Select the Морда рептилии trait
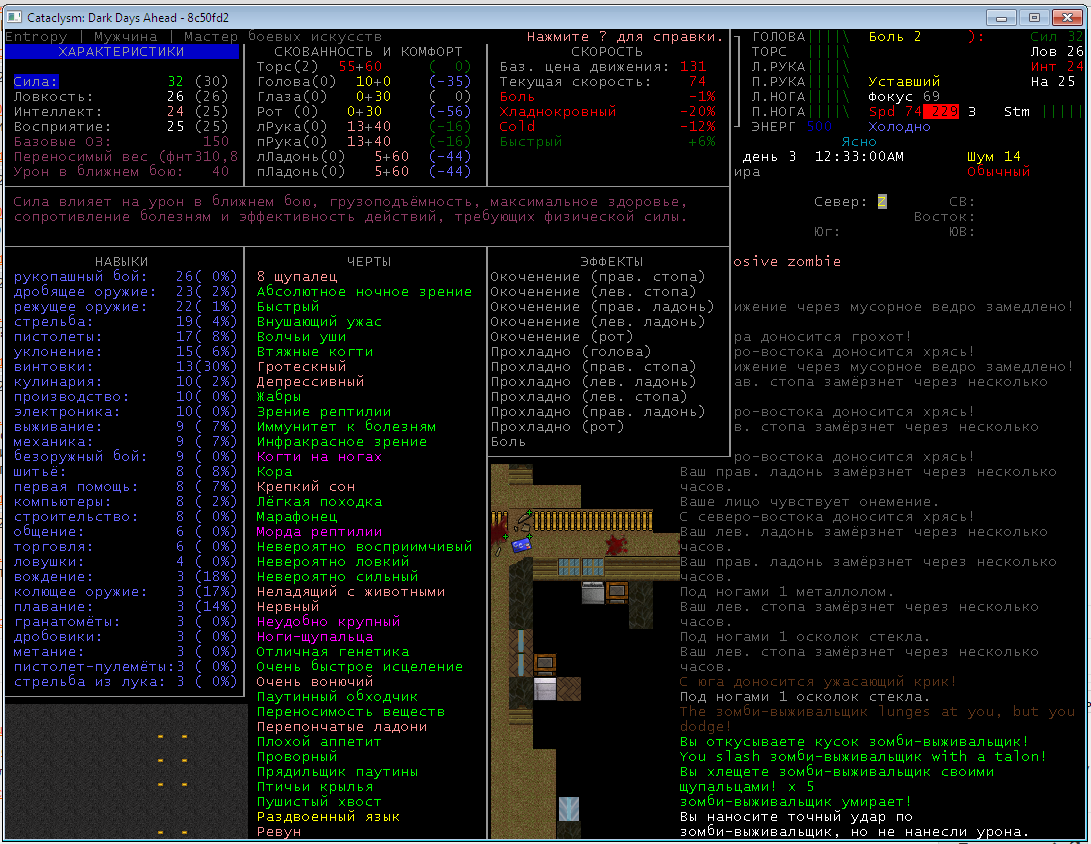 click(x=319, y=532)
